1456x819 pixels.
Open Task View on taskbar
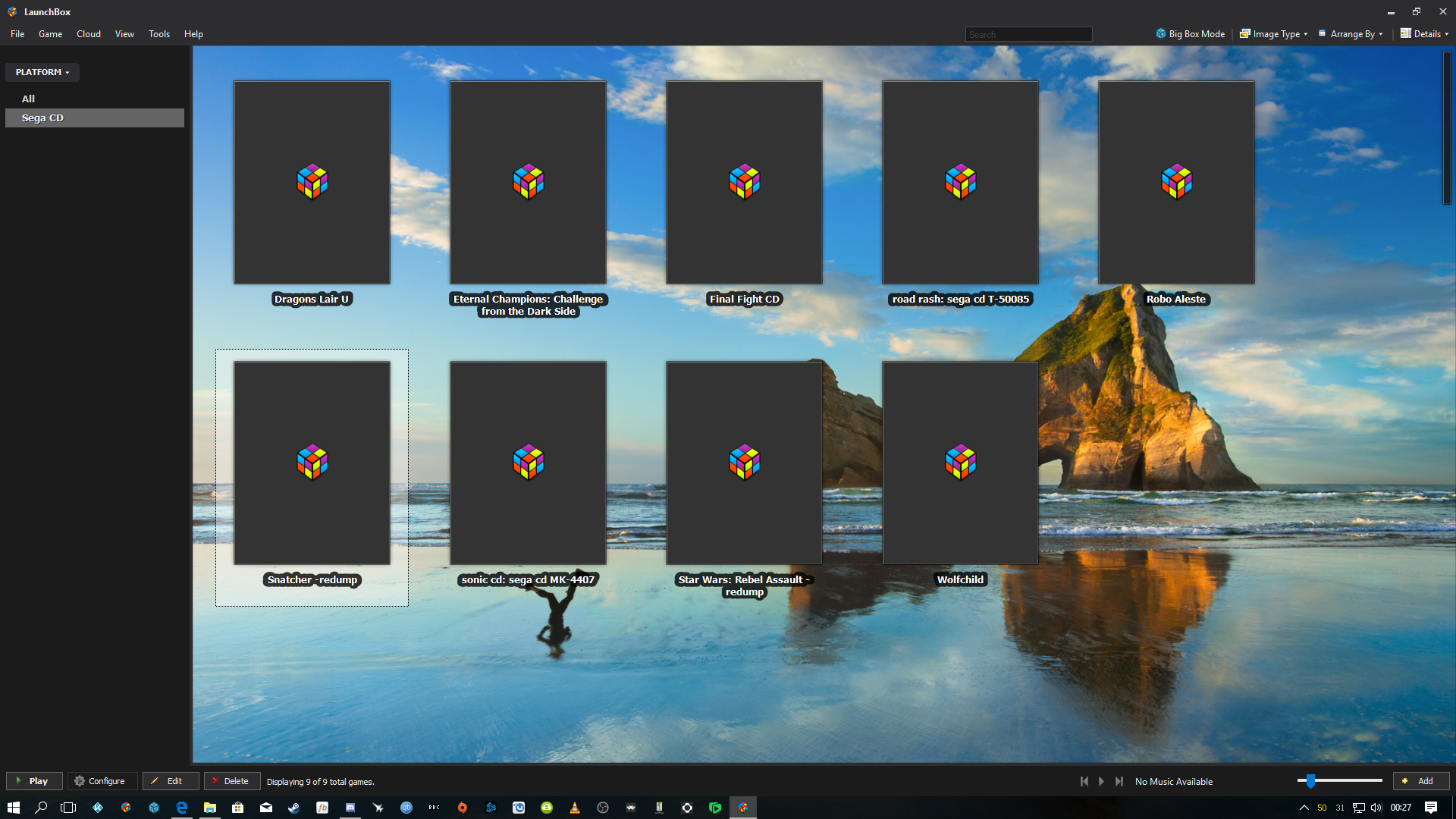point(68,808)
